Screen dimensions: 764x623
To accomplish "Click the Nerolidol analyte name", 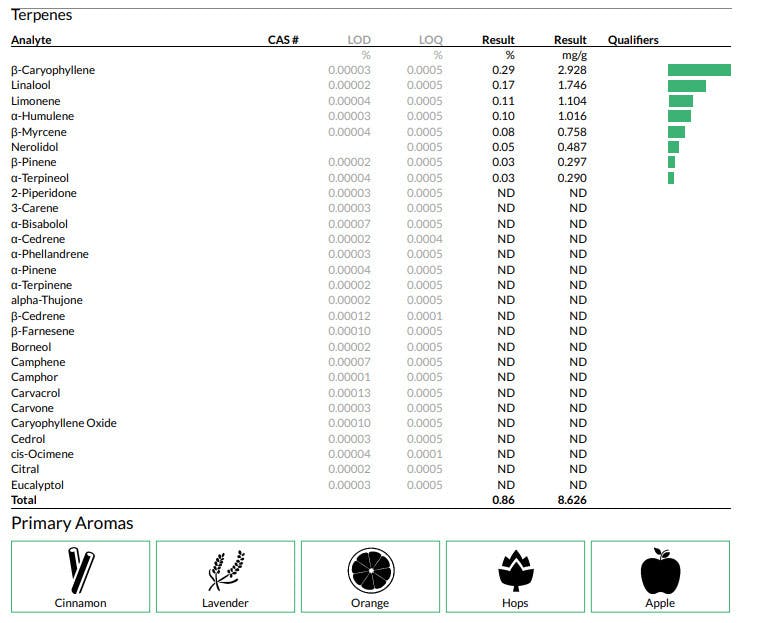I will [x=34, y=147].
